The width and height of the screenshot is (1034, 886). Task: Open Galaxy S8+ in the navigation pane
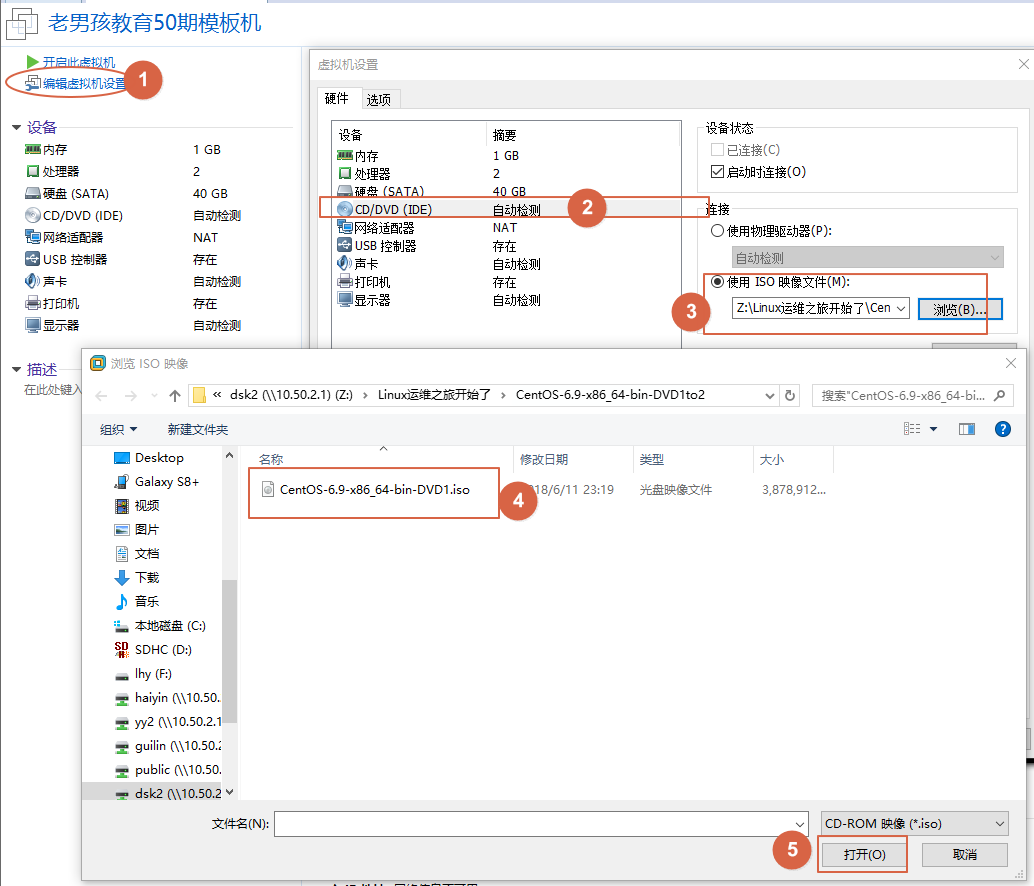coord(166,482)
